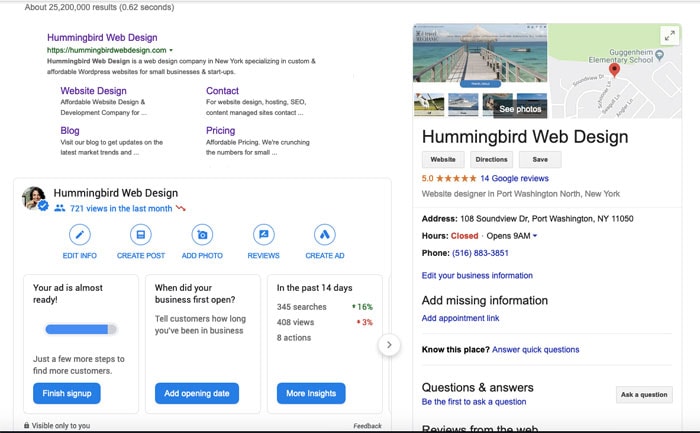Open the large pier website photo
The height and width of the screenshot is (433, 700).
click(x=480, y=53)
